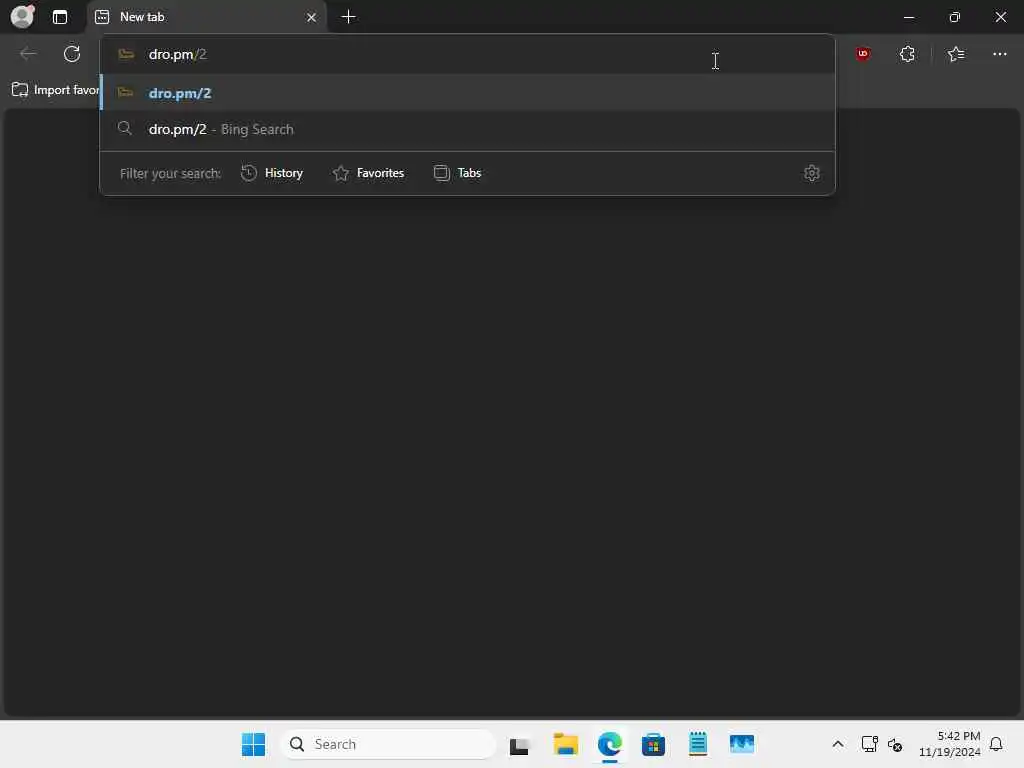Screen dimensions: 1024x768
Task: Click the Microsoft Edge taskbar icon
Action: 609,744
